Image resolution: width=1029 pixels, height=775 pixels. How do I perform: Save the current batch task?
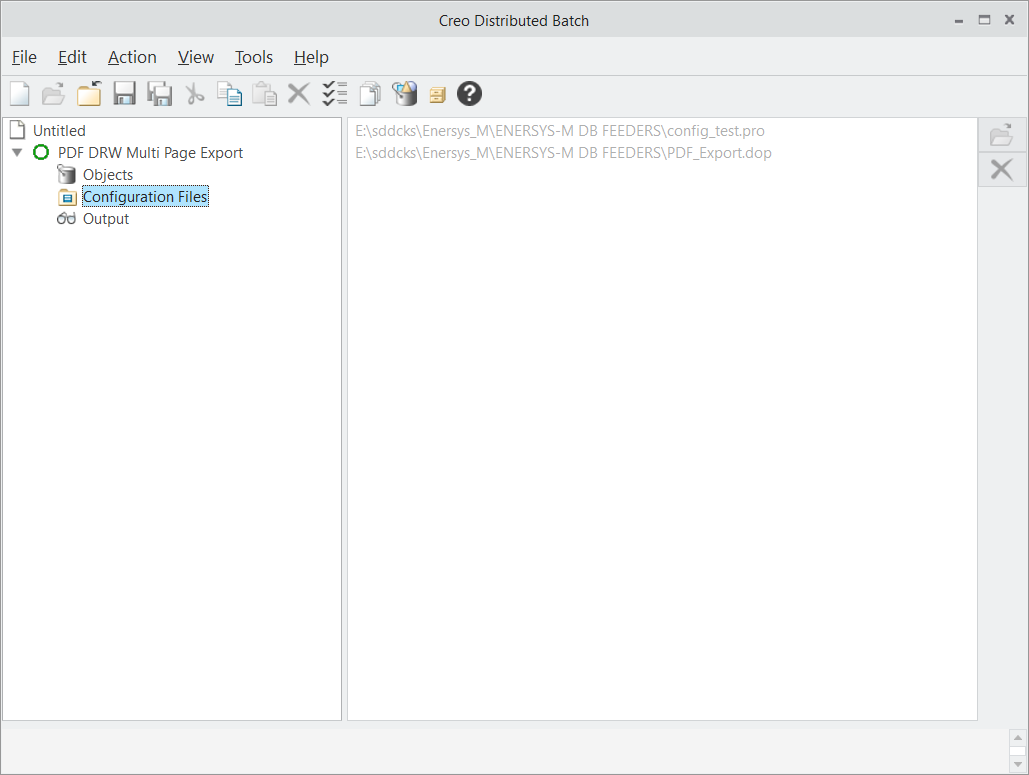click(x=124, y=93)
